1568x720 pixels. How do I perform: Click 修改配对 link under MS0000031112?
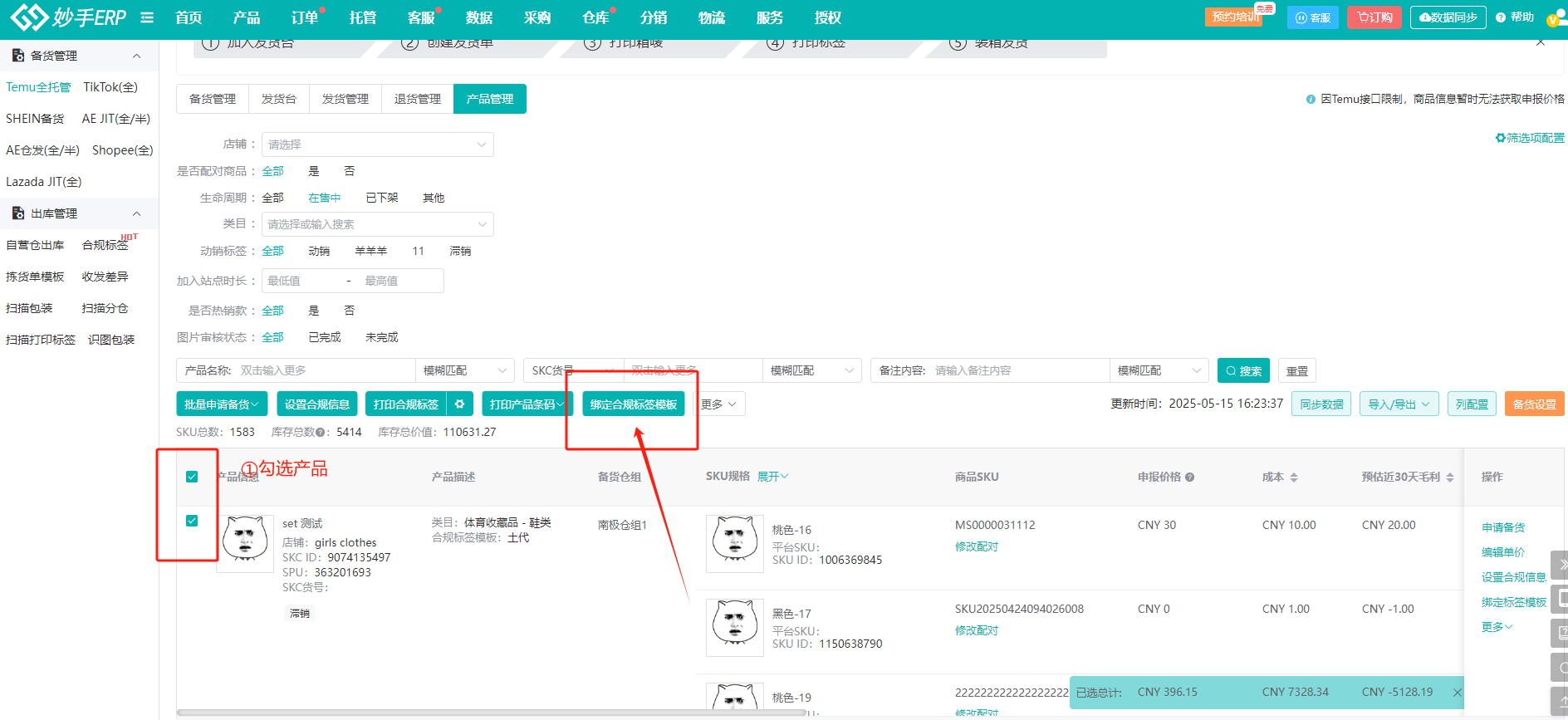coord(977,546)
